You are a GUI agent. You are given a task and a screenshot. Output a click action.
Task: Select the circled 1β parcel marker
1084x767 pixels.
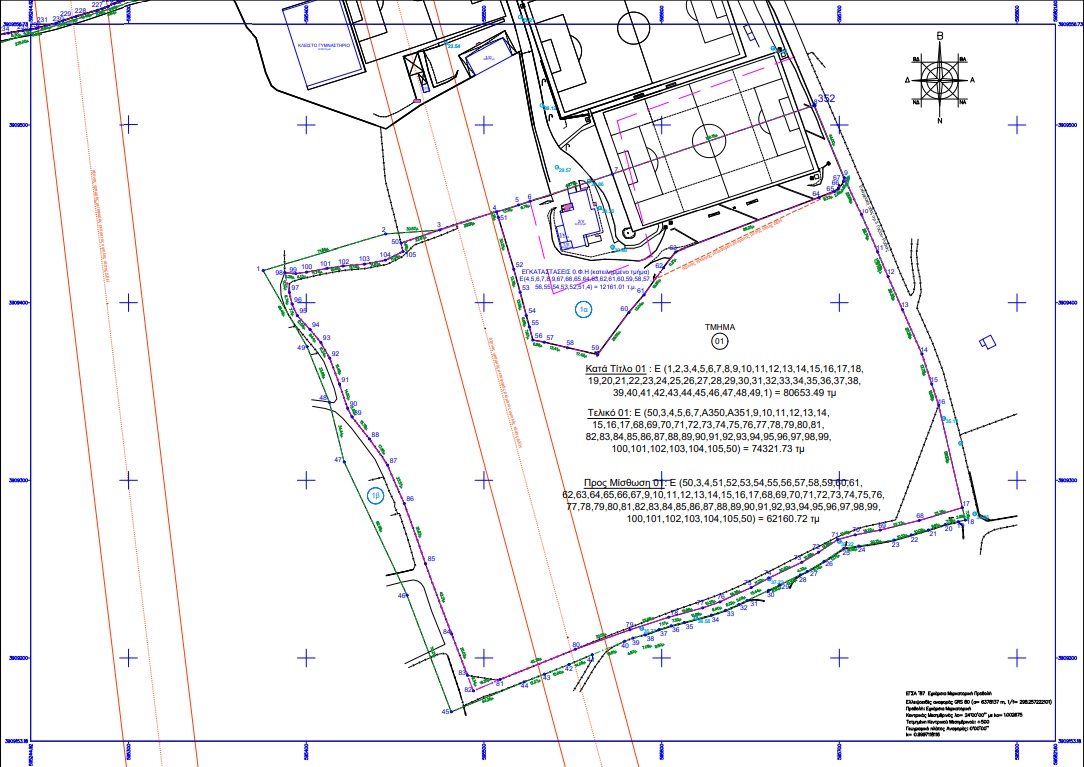pos(376,495)
